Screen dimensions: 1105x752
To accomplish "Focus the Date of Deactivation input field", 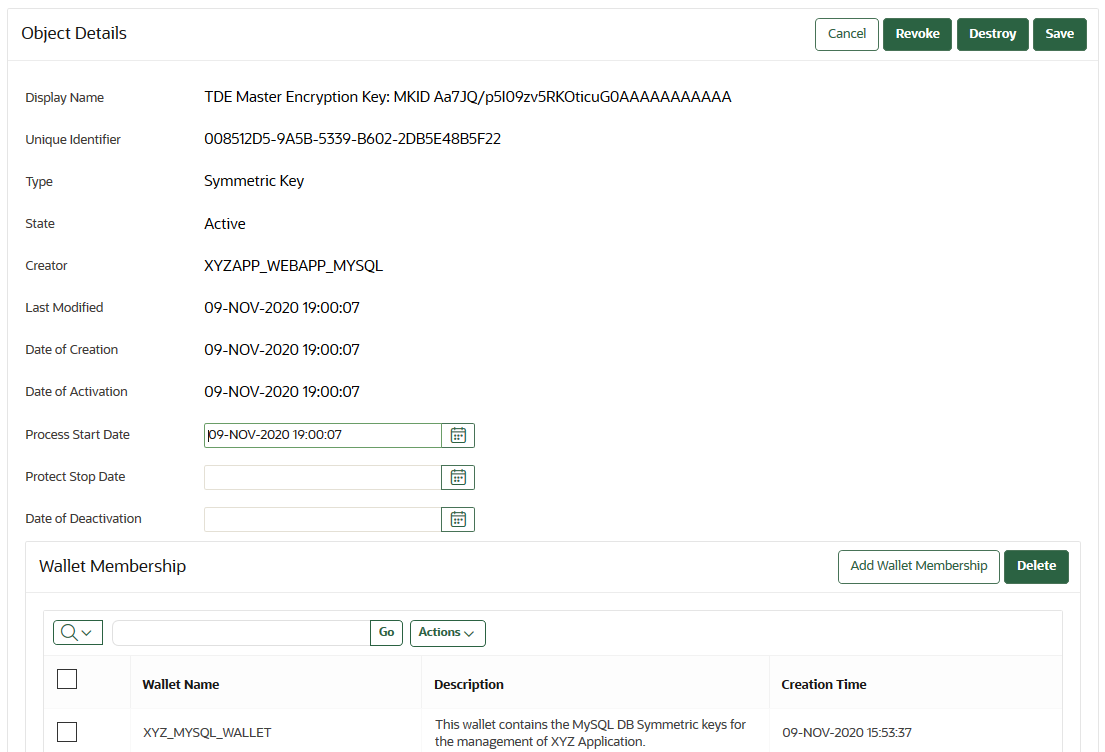I will point(323,520).
